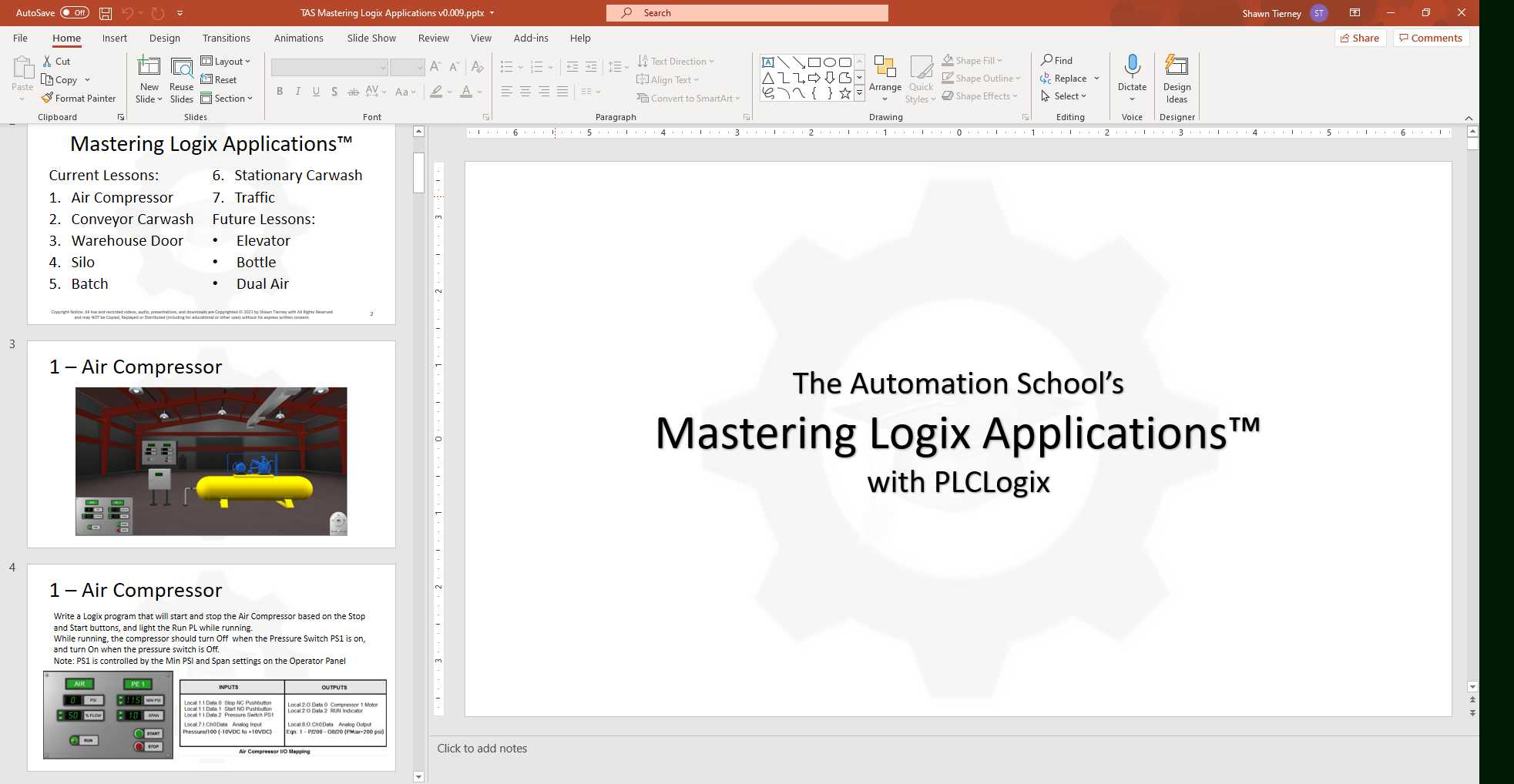Screen dimensions: 1514x784
Task: Open the Insert ribbon tab
Action: [x=115, y=38]
